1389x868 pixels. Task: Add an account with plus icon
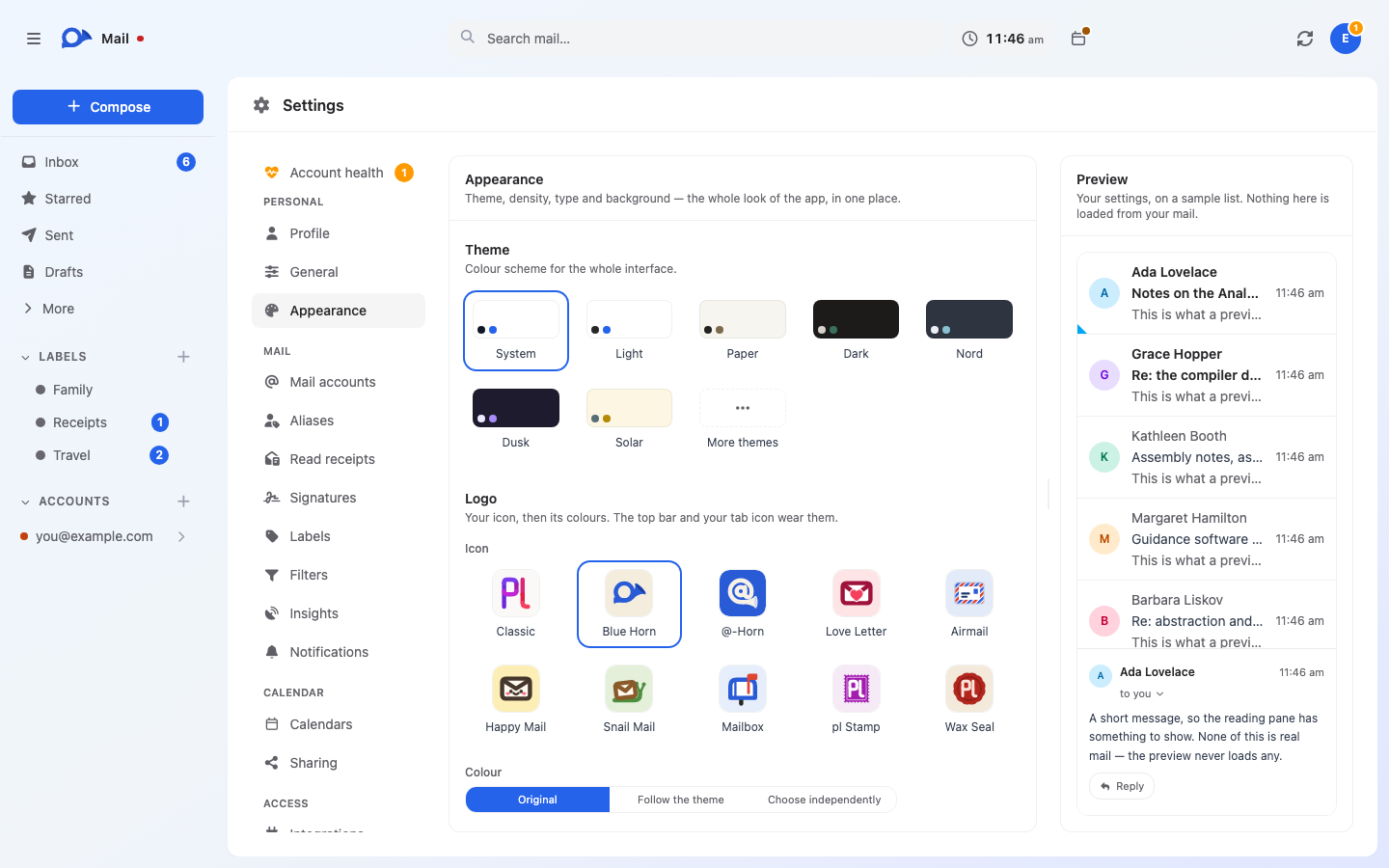pos(183,502)
